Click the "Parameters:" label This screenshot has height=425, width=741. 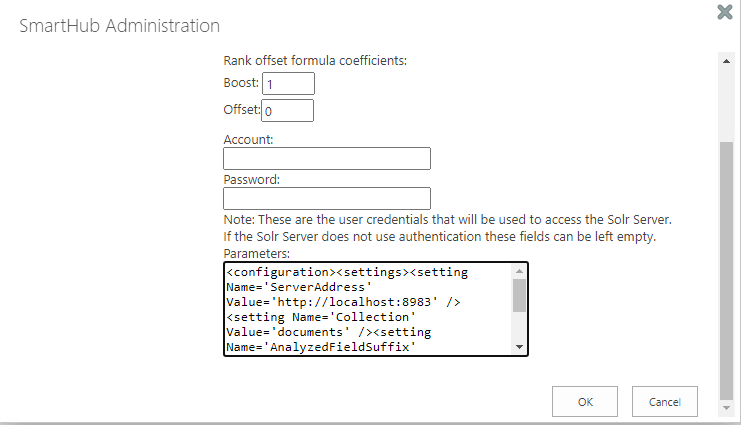coord(257,254)
